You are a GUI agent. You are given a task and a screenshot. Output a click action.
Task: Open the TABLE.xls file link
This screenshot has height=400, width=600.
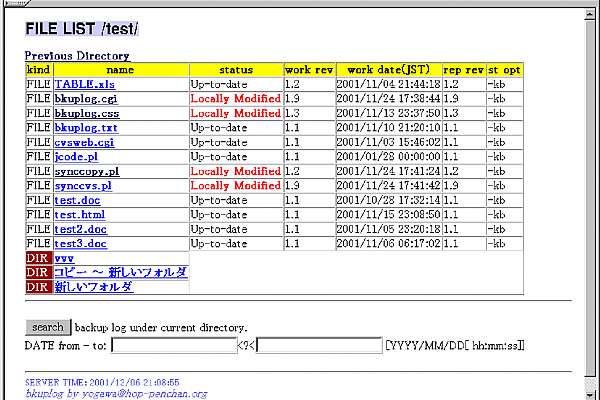coord(84,85)
